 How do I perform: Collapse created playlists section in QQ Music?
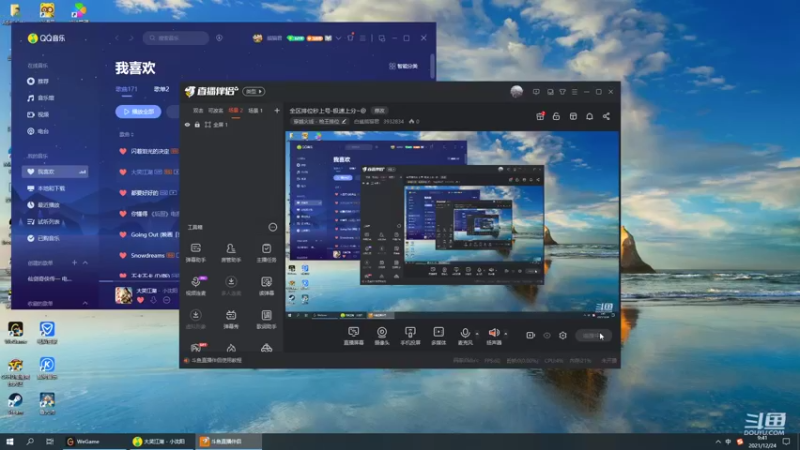85,262
